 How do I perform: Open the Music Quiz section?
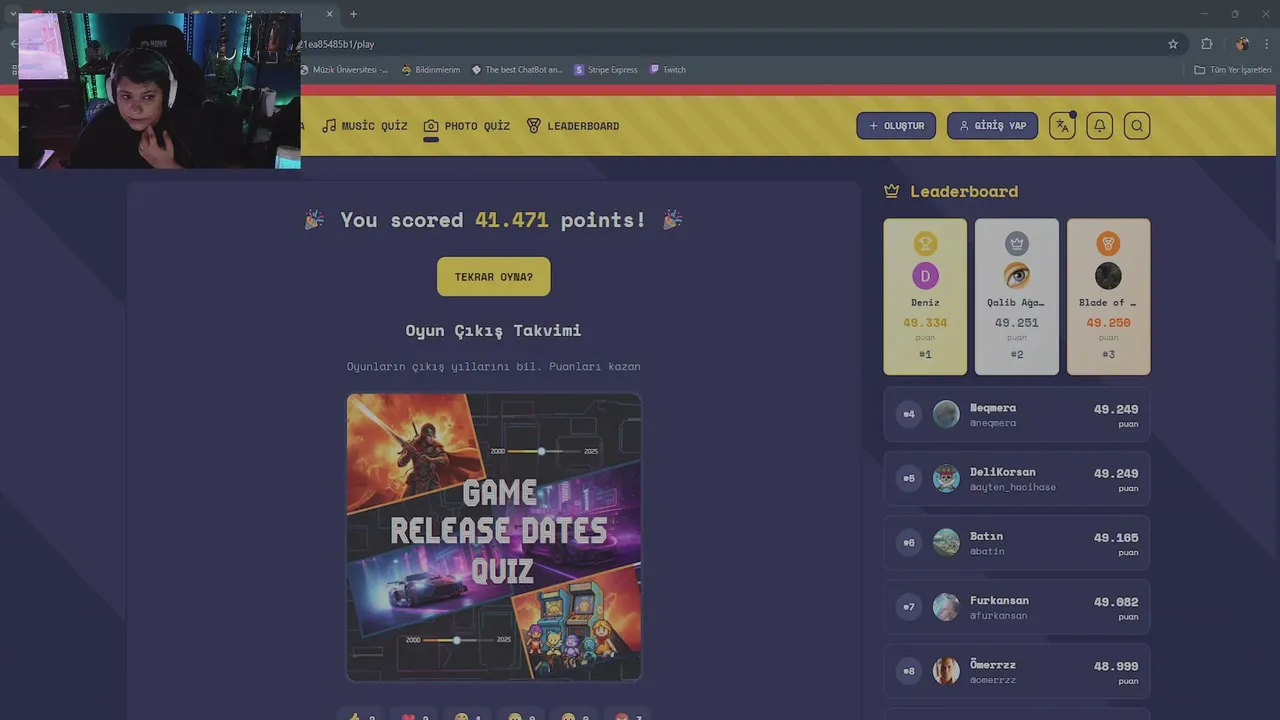pos(365,126)
